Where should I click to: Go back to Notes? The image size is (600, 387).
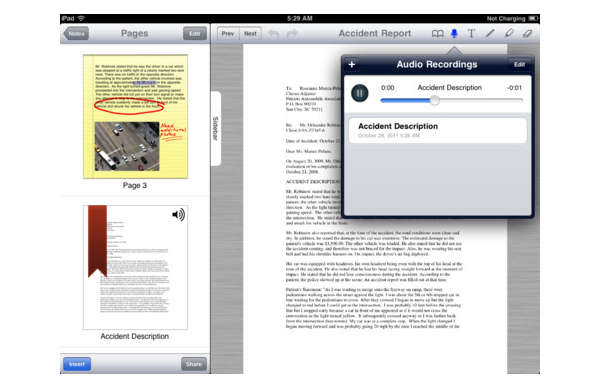click(76, 34)
